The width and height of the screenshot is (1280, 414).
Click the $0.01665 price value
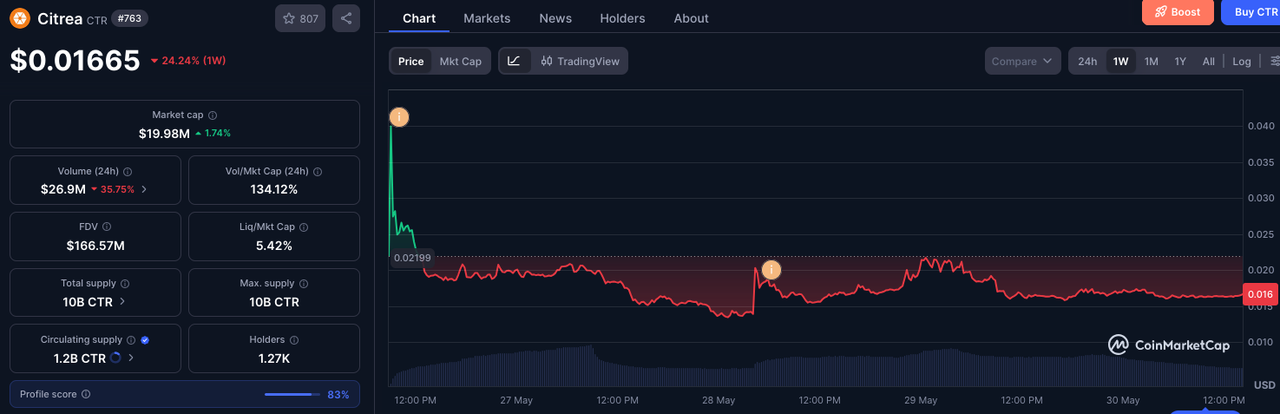[75, 61]
